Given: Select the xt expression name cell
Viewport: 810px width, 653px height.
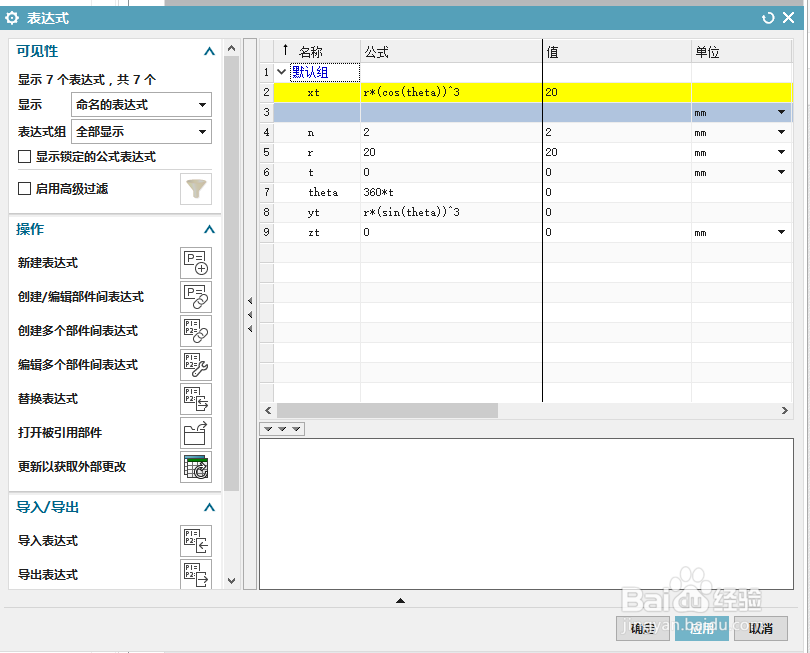Looking at the screenshot, I should [317, 92].
